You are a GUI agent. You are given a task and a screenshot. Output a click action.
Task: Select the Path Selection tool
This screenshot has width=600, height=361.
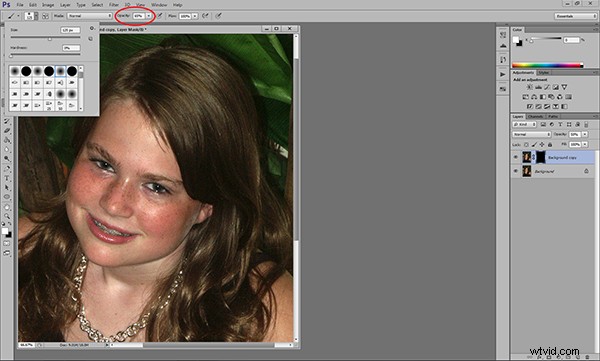pos(7,187)
